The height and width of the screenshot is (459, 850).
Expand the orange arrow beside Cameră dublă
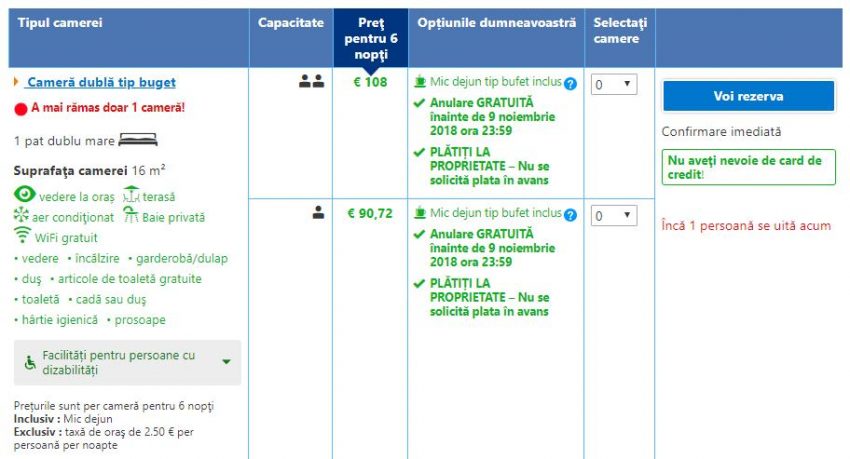17,82
